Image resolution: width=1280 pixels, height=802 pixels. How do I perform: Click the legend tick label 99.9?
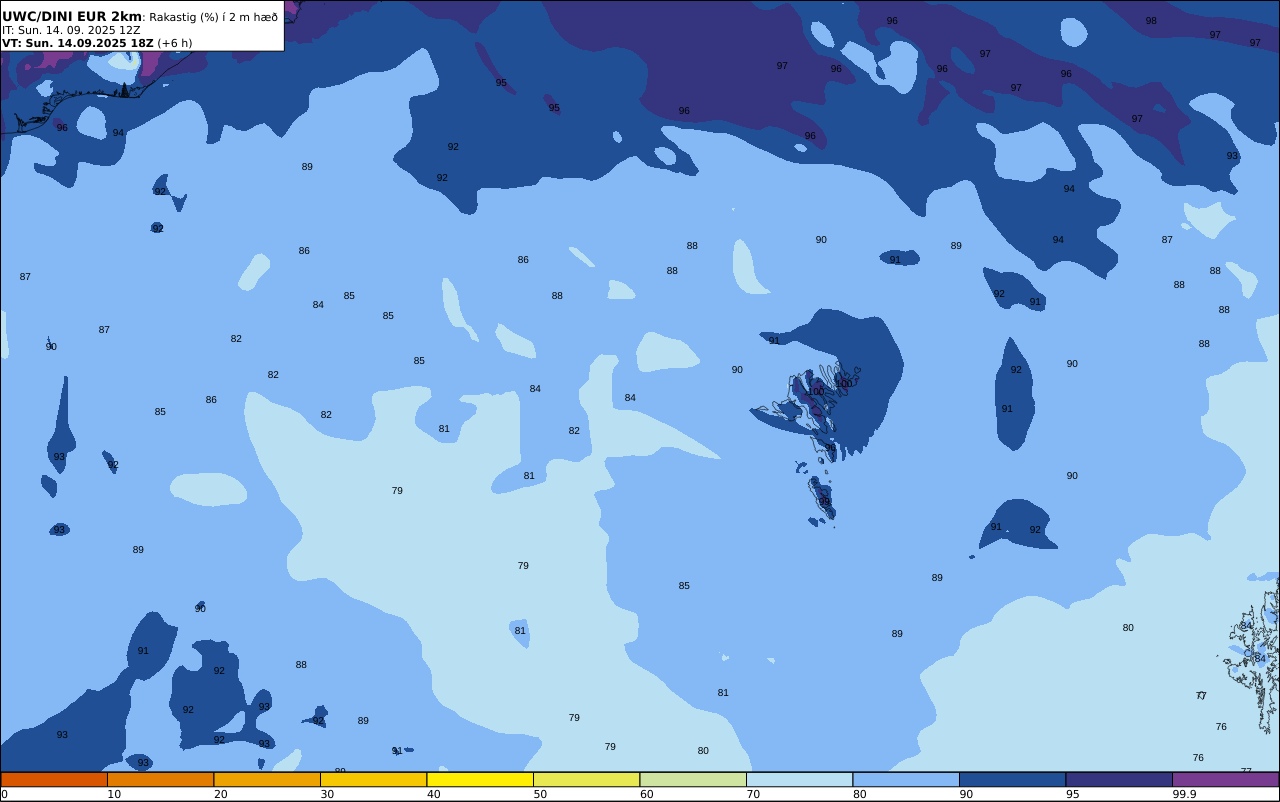click(1184, 794)
